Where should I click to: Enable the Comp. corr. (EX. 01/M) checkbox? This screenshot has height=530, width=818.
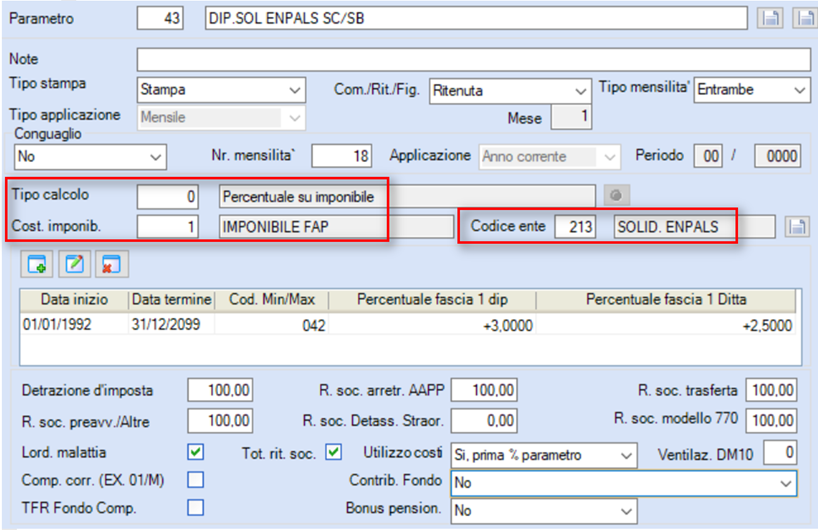(196, 479)
